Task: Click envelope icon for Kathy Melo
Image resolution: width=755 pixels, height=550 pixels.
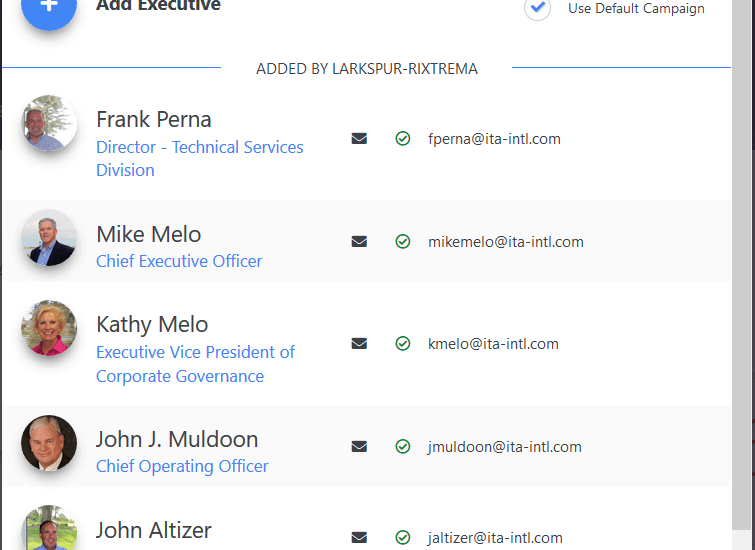Action: pyautogui.click(x=359, y=344)
